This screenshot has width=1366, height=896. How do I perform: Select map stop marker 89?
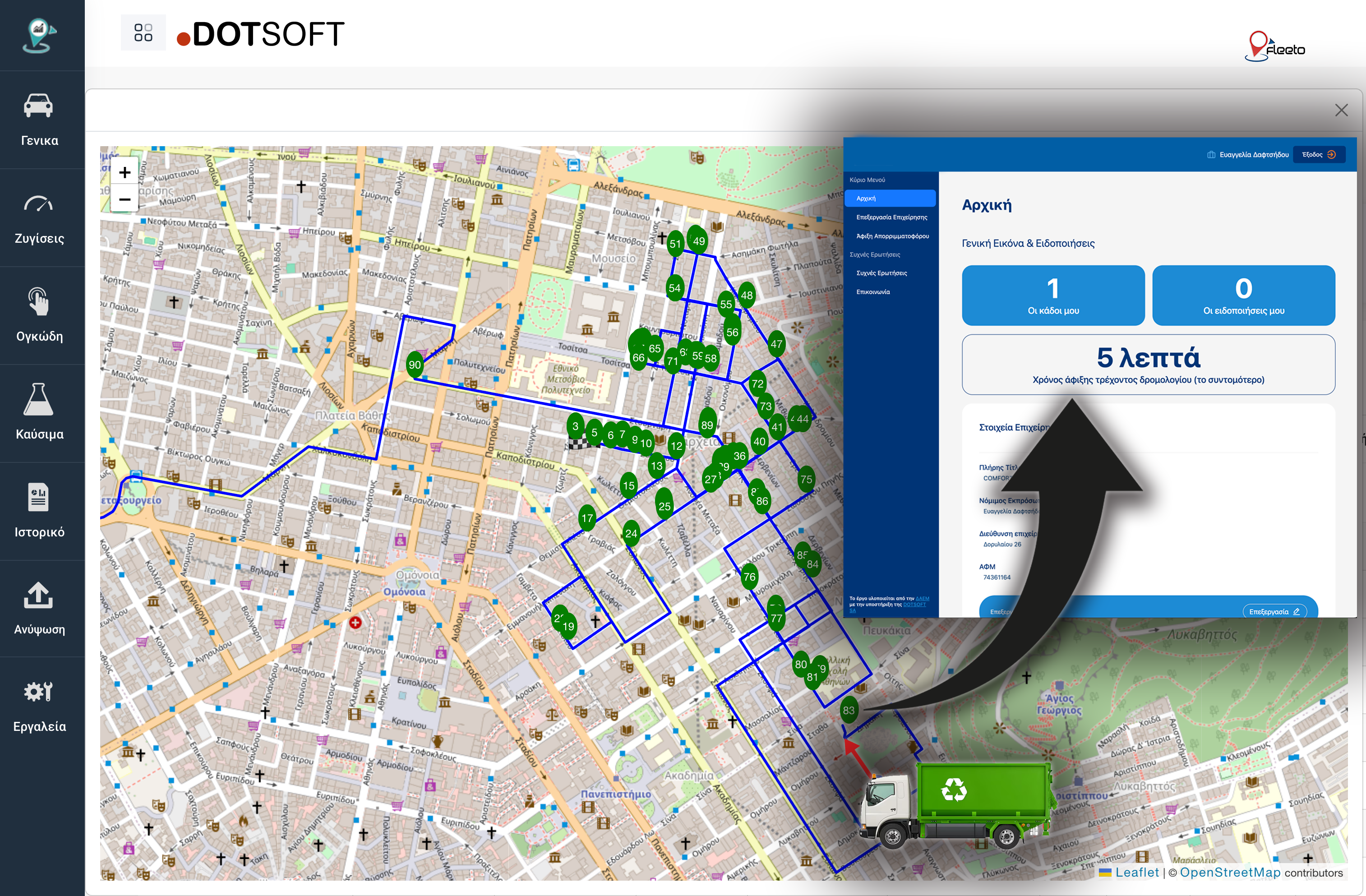[x=706, y=425]
